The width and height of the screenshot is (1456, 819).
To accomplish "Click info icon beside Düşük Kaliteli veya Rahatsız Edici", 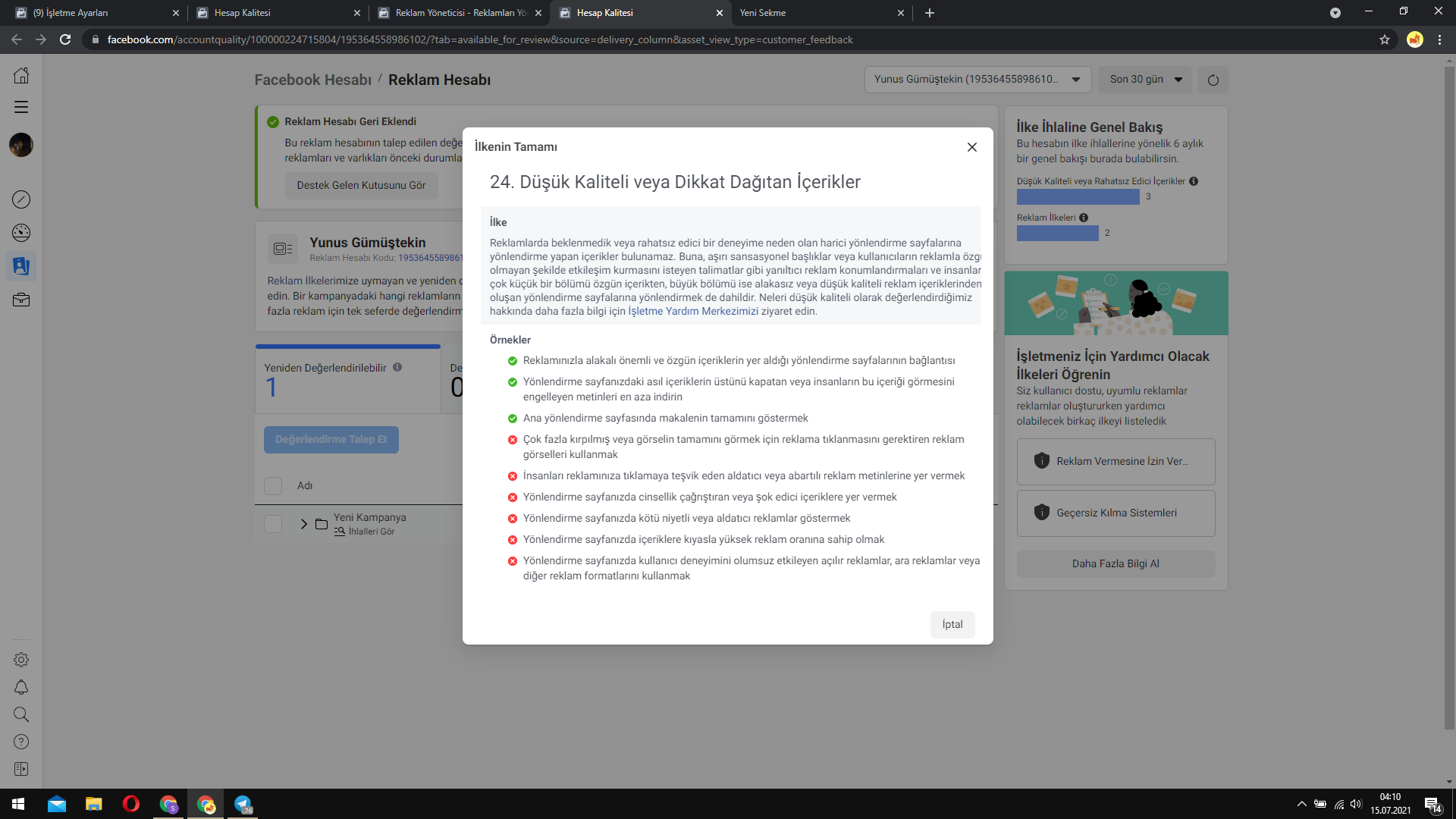I will (1194, 181).
